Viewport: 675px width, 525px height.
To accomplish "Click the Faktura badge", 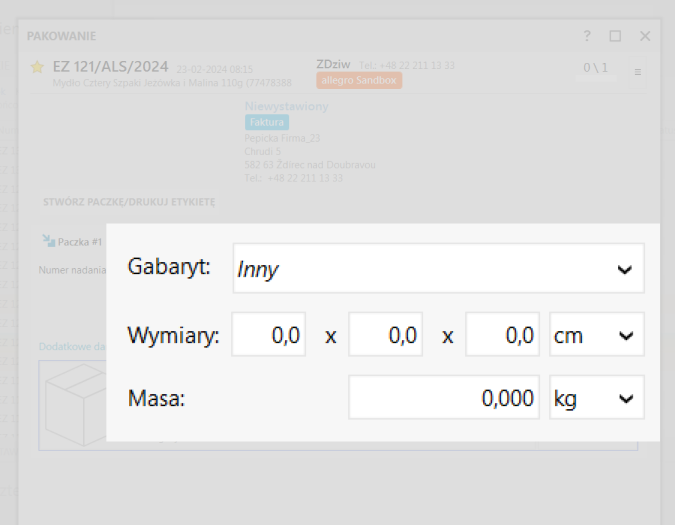I will click(x=266, y=122).
